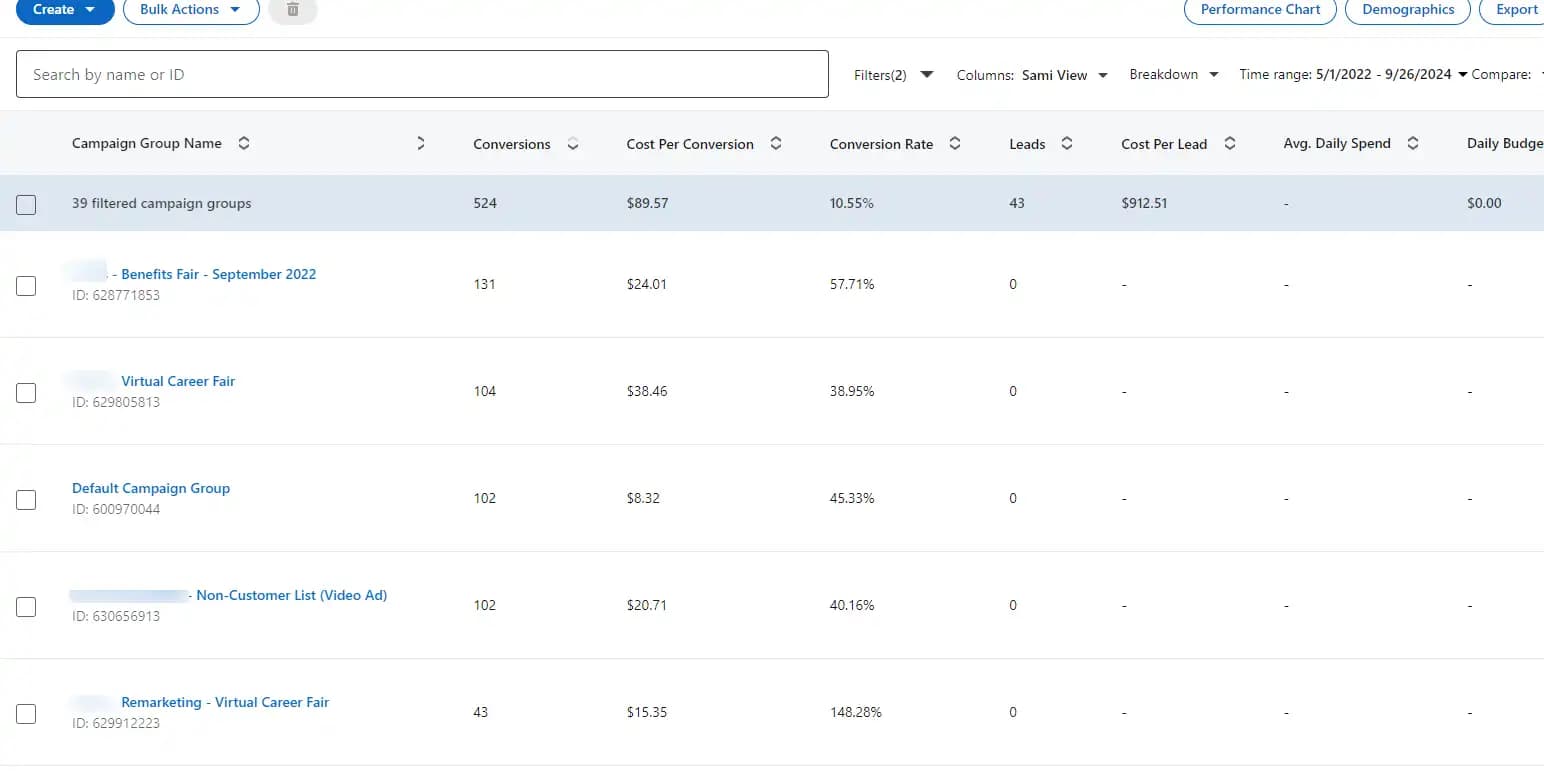
Task: Open Columns Sami View dropdown
Action: tap(1032, 75)
